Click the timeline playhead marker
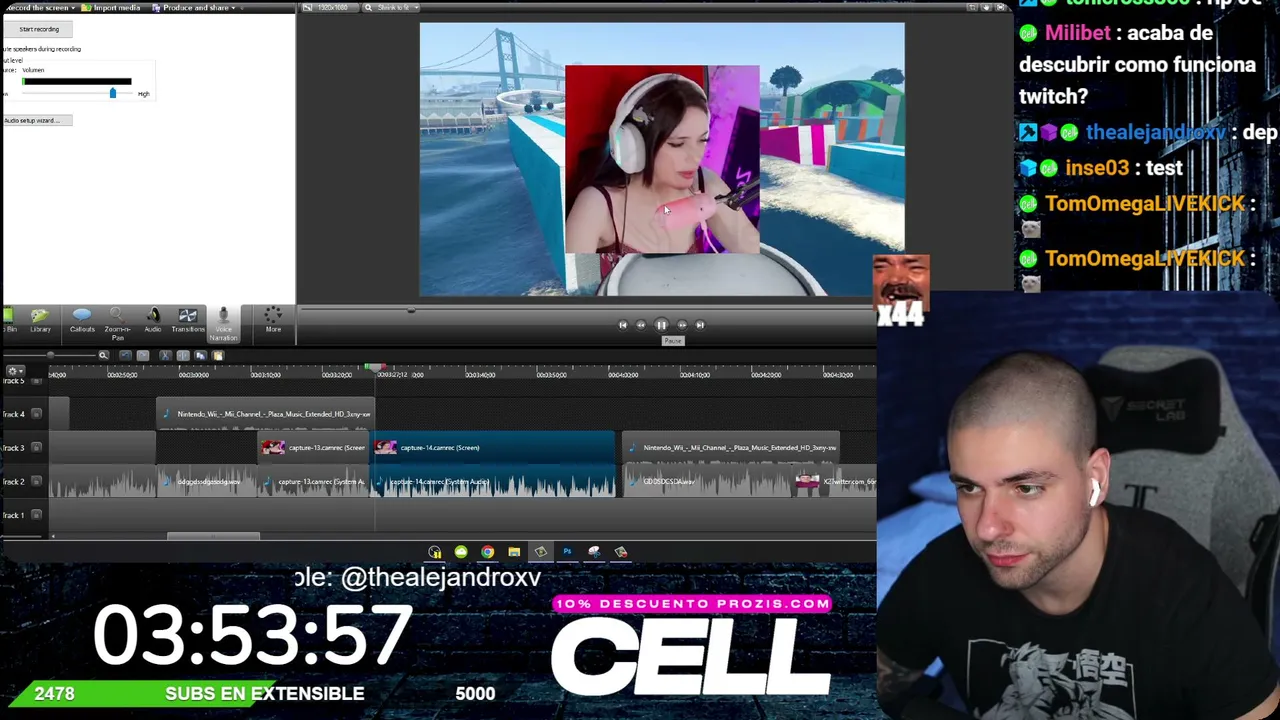Screen dimensions: 1280x720 pos(375,369)
